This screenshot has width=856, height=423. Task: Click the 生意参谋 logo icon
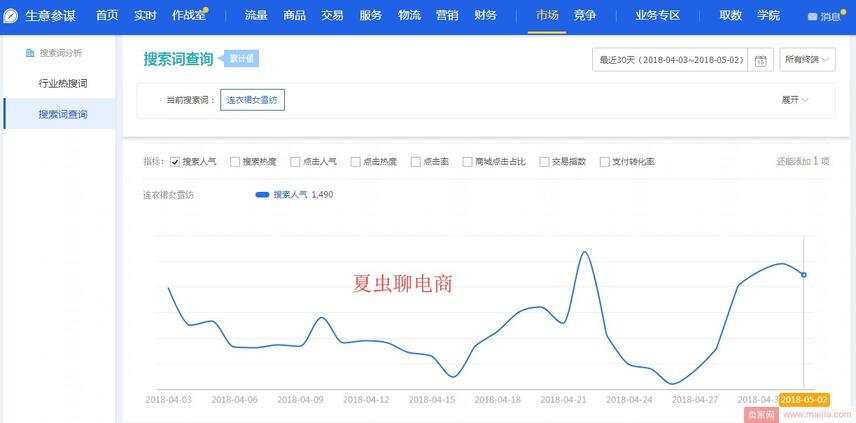pos(12,16)
